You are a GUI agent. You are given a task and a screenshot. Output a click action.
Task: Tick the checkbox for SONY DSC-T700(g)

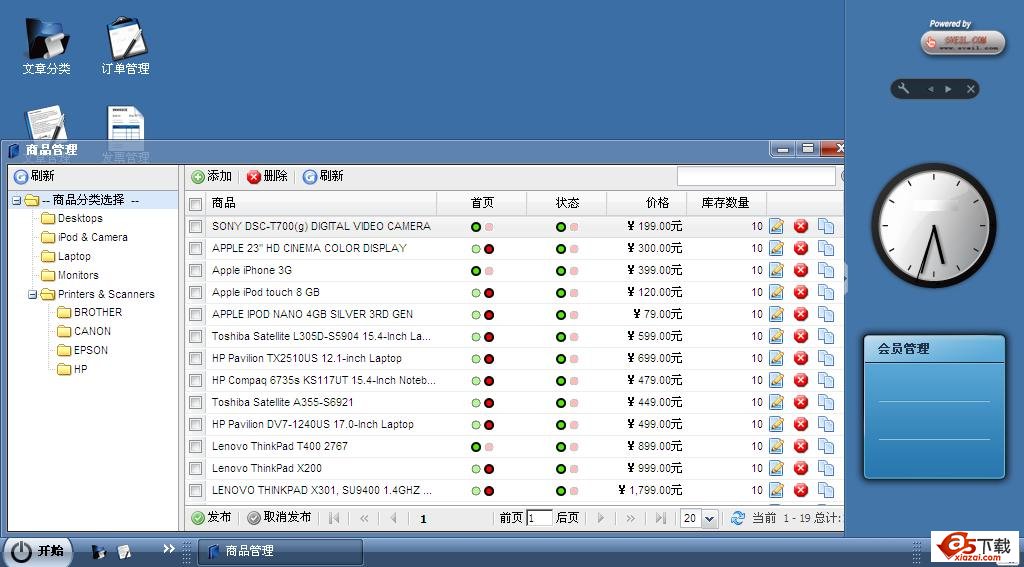[x=195, y=227]
